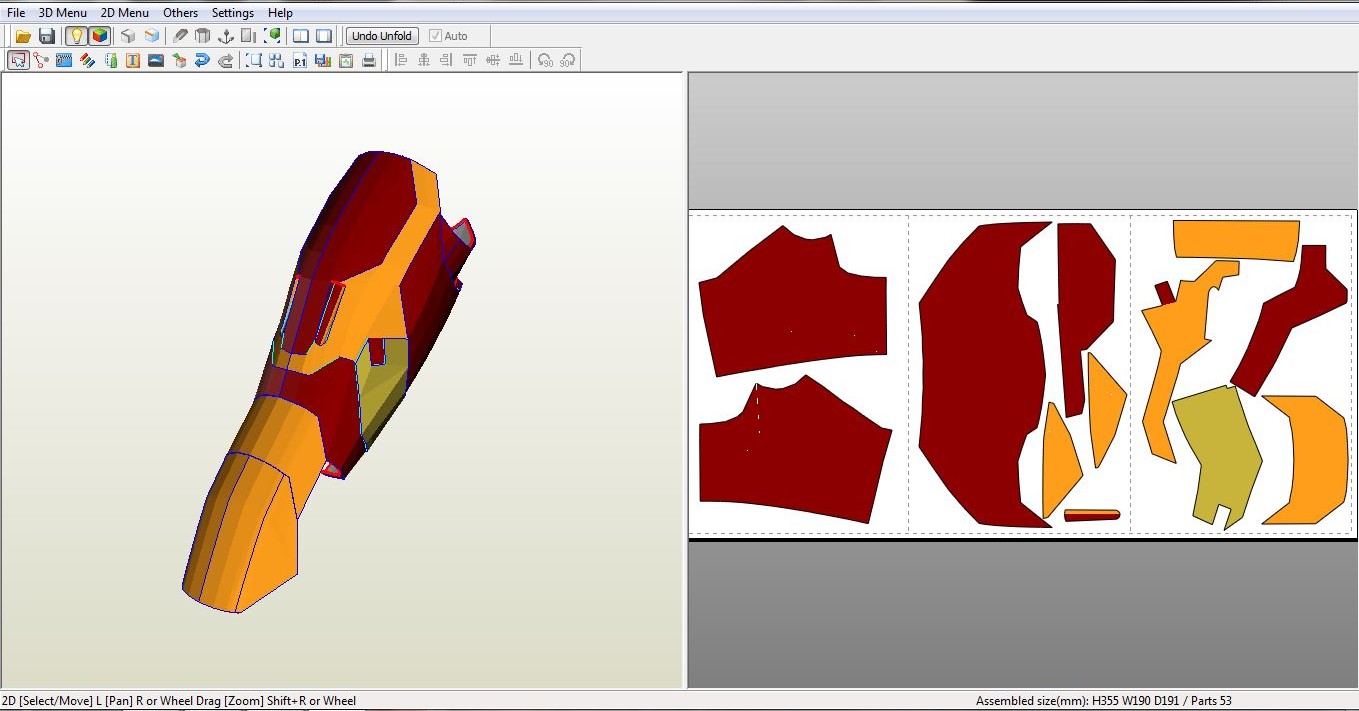
Task: Save the project with the floppy disk icon
Action: 47,36
